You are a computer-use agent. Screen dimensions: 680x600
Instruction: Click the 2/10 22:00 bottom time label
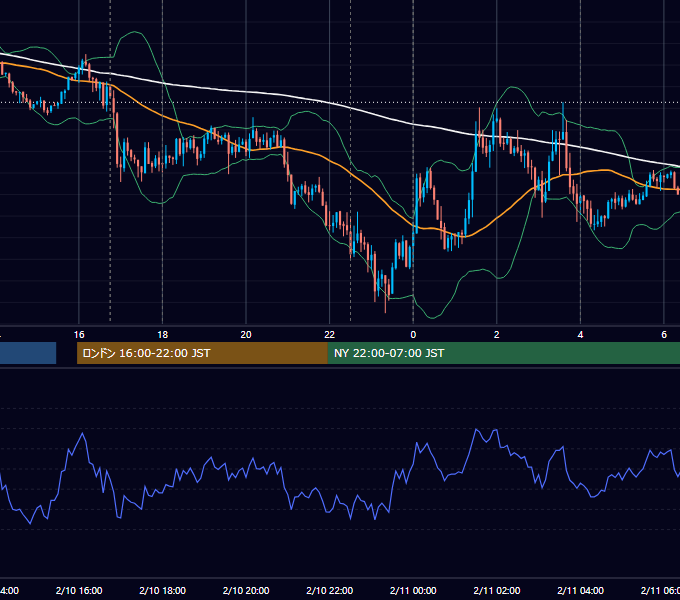(330, 590)
